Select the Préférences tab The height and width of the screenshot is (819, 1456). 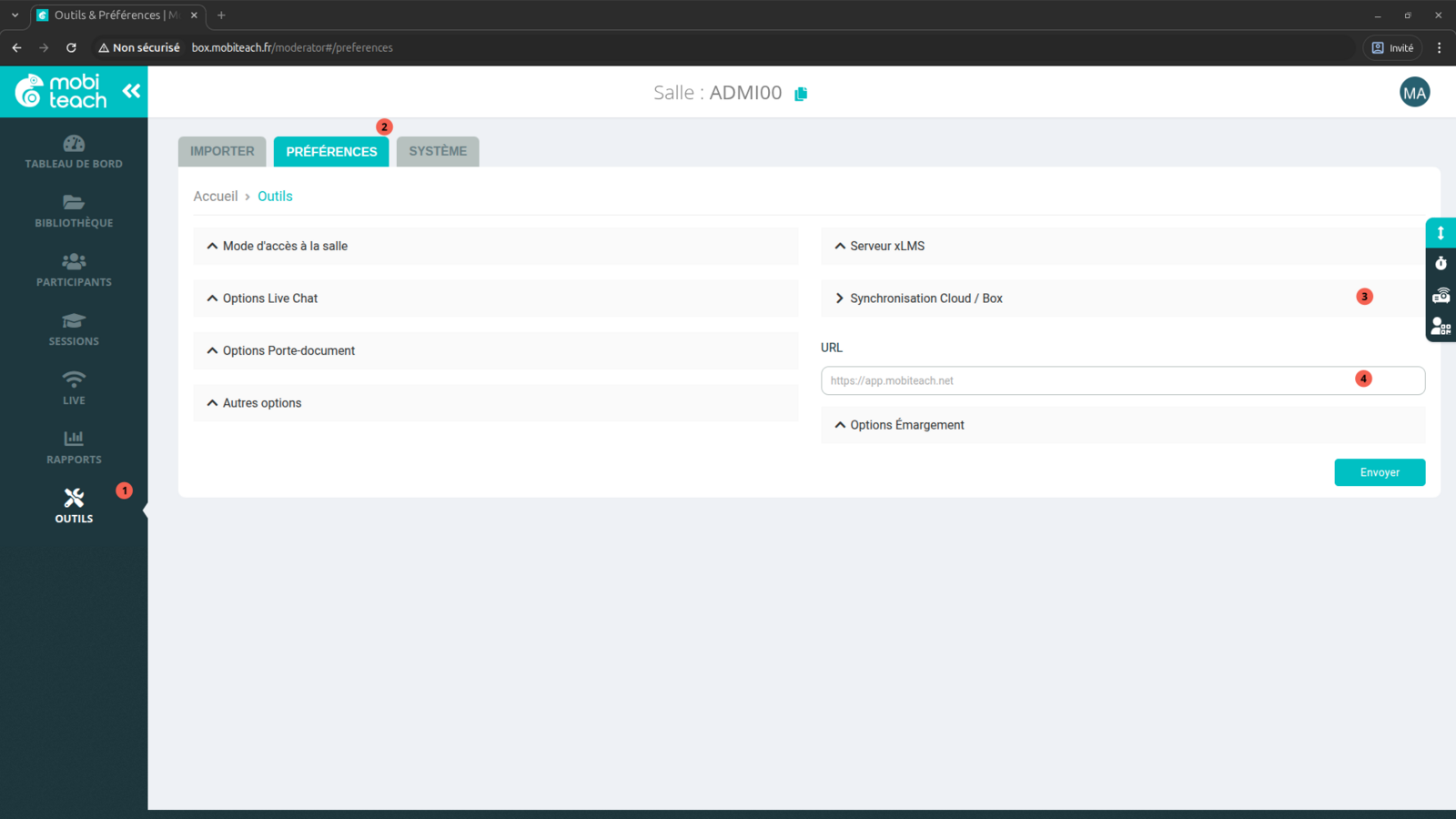coord(331,151)
